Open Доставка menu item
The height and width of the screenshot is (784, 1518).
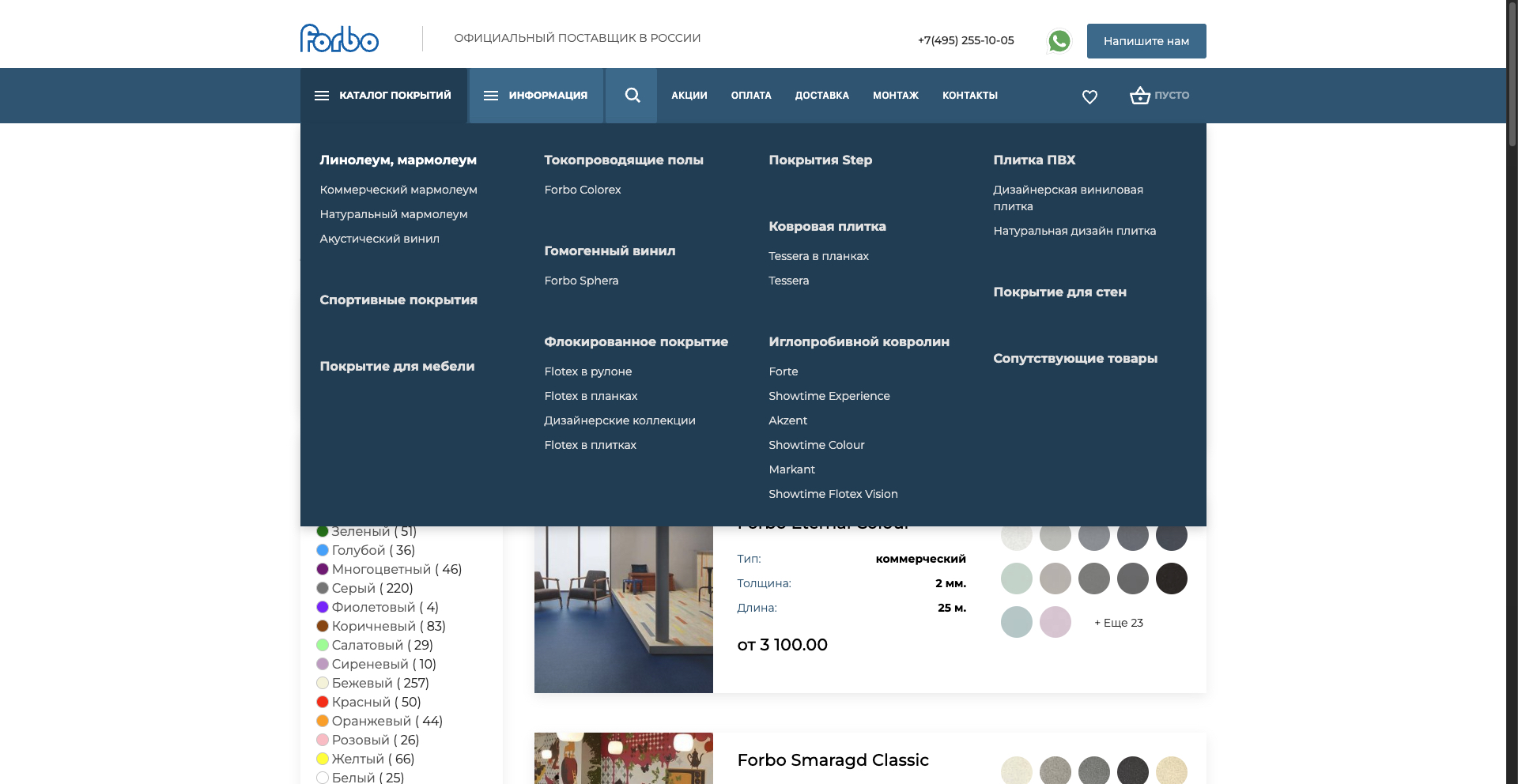[822, 96]
